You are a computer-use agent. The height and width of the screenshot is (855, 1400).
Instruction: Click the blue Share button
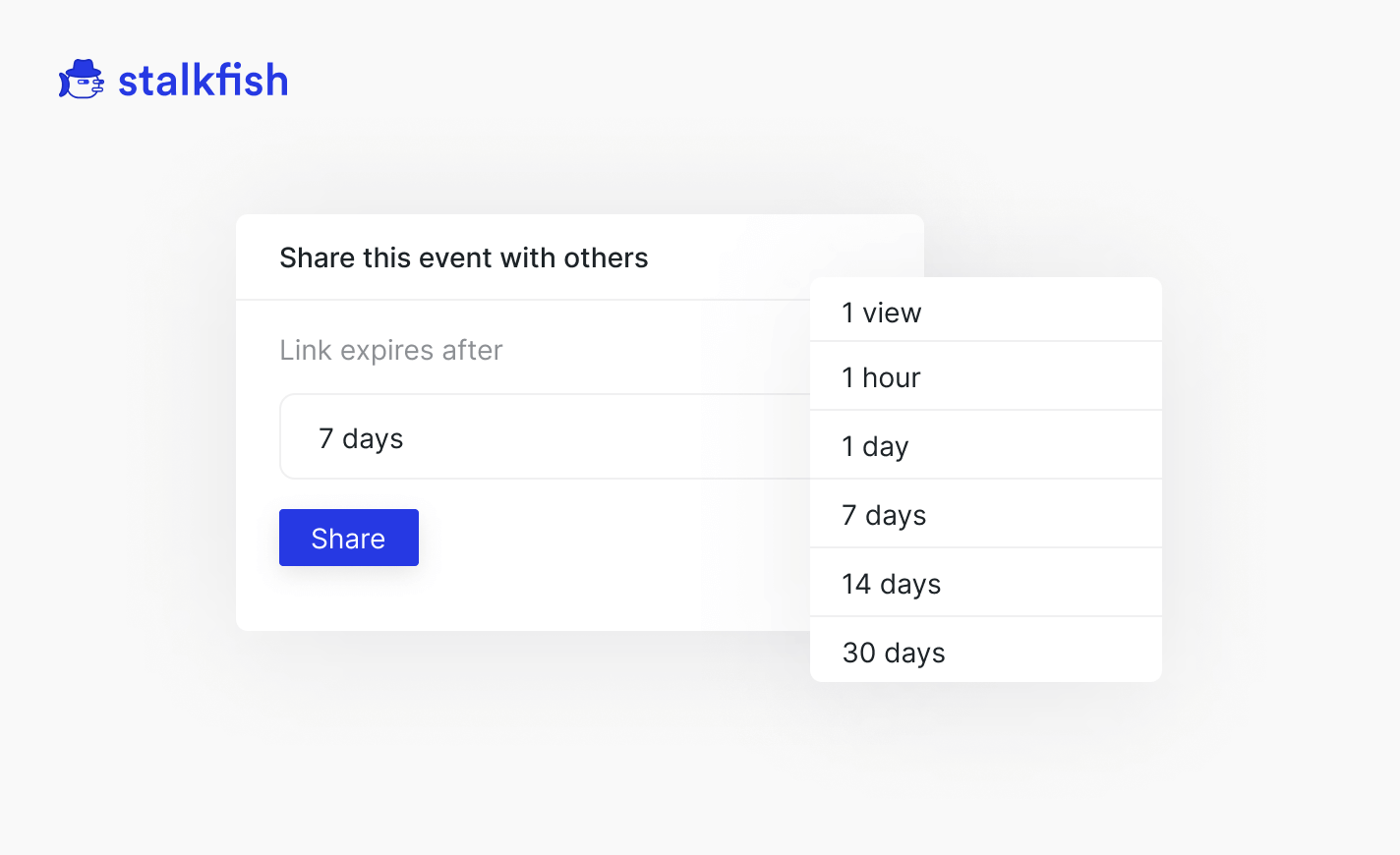[x=349, y=538]
